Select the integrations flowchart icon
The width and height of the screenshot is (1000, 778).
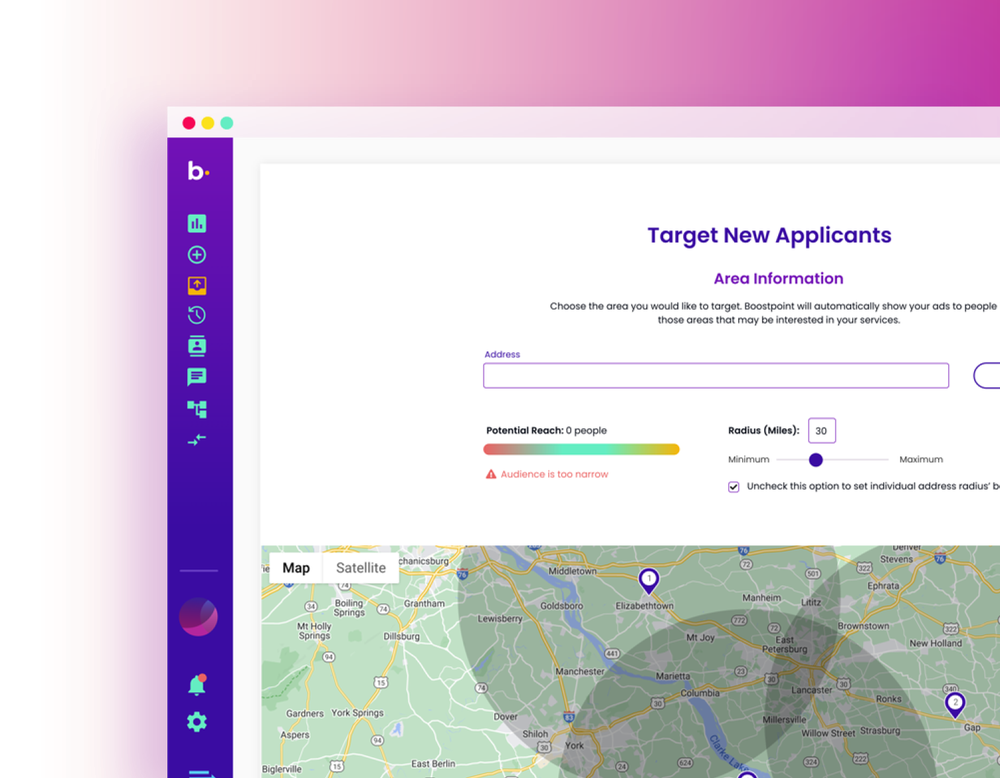[196, 409]
